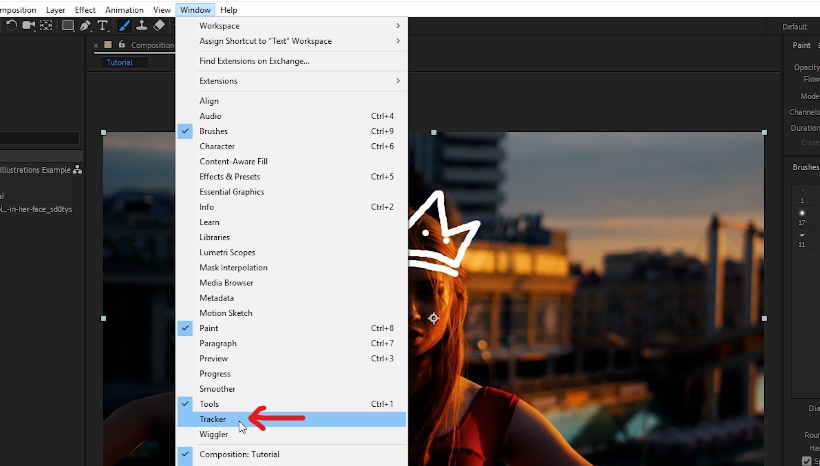Open the Character panel
Image resolution: width=820 pixels, height=466 pixels.
coord(292,146)
